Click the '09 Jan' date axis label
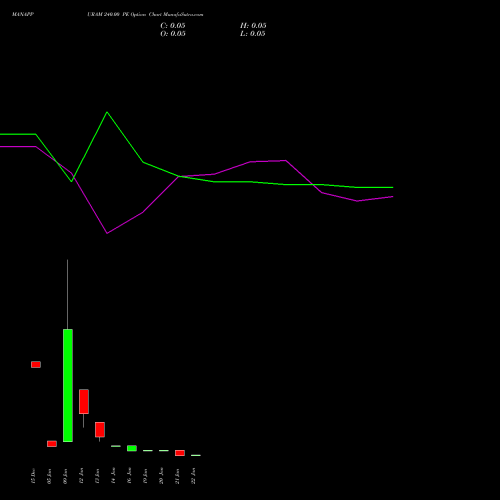Image resolution: width=500 pixels, height=500 pixels. pyautogui.click(x=66, y=476)
